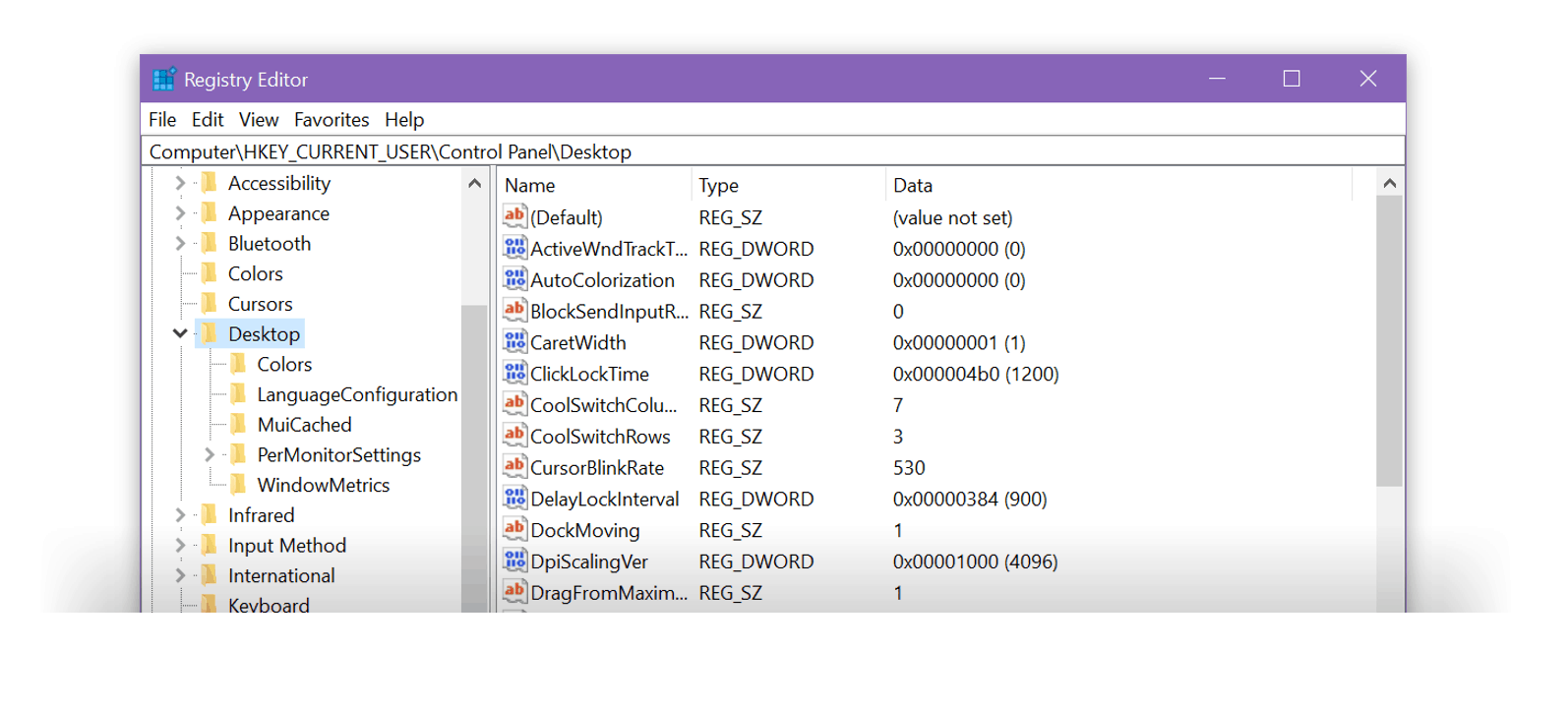Open the View menu
1568x709 pixels.
[x=259, y=120]
